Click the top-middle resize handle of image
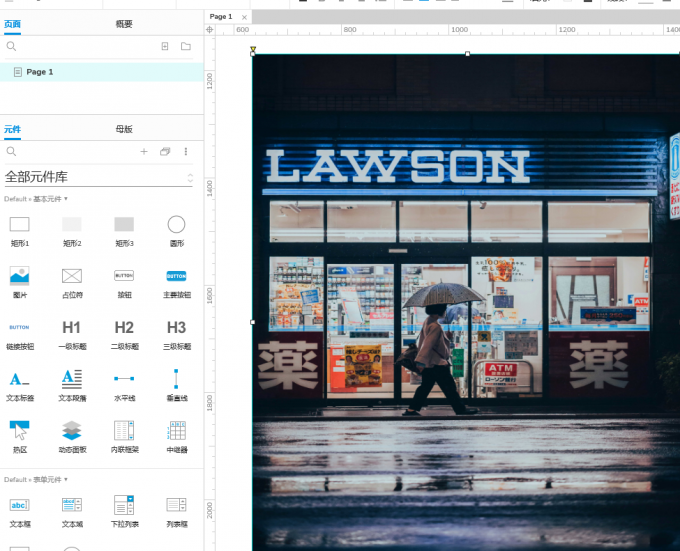Screen dimensions: 680x551 468,54
